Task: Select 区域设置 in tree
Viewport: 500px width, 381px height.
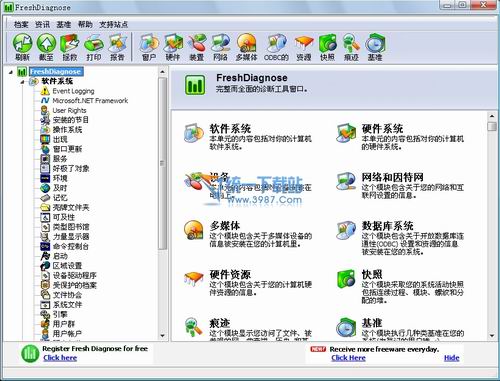Action: tap(67, 266)
